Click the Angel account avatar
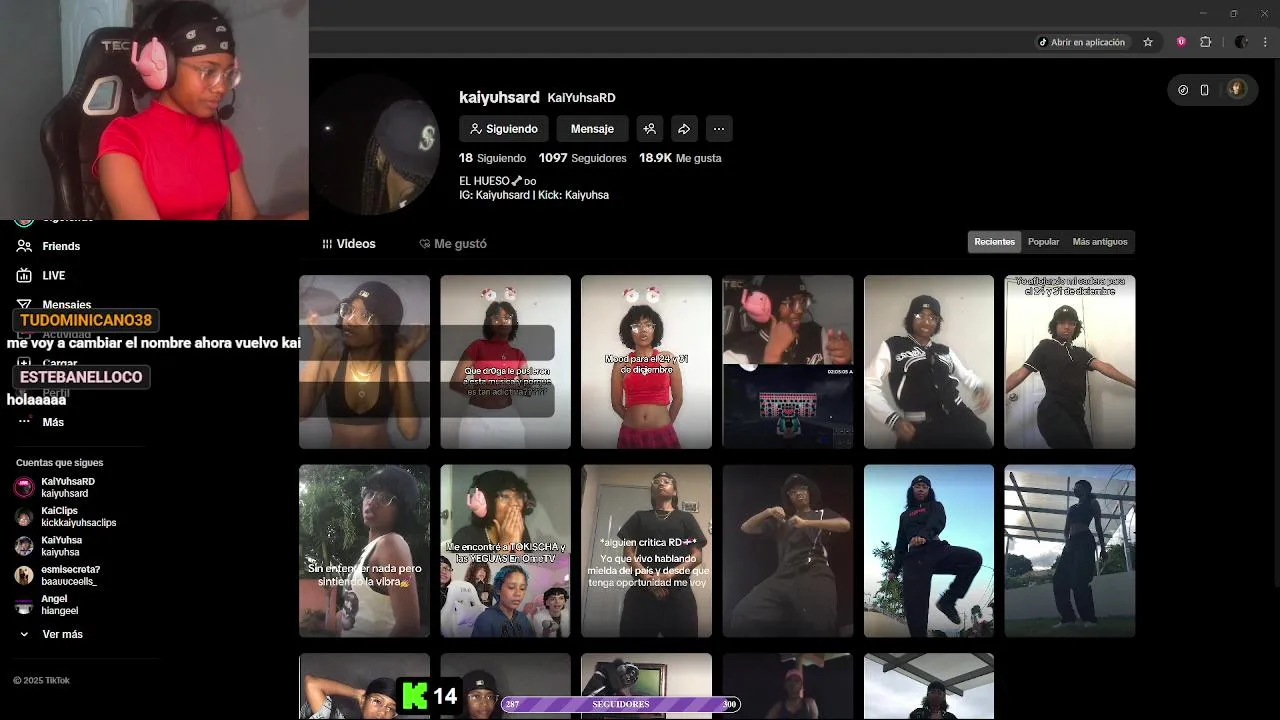The height and width of the screenshot is (720, 1280). pos(24,605)
